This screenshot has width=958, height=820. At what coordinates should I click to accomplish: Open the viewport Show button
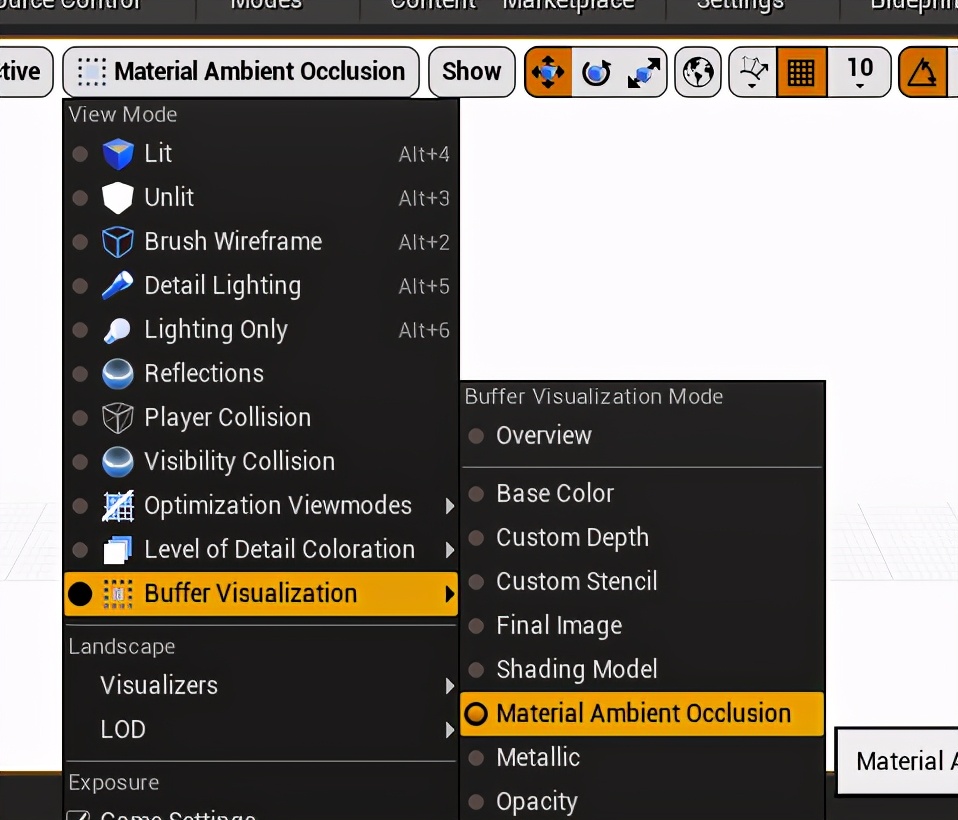click(472, 72)
